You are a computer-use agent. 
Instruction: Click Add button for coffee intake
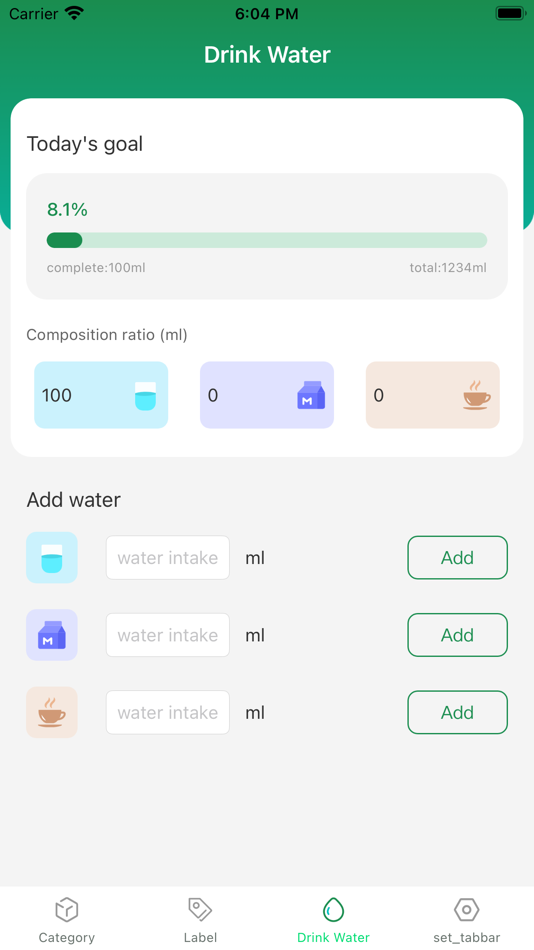457,712
